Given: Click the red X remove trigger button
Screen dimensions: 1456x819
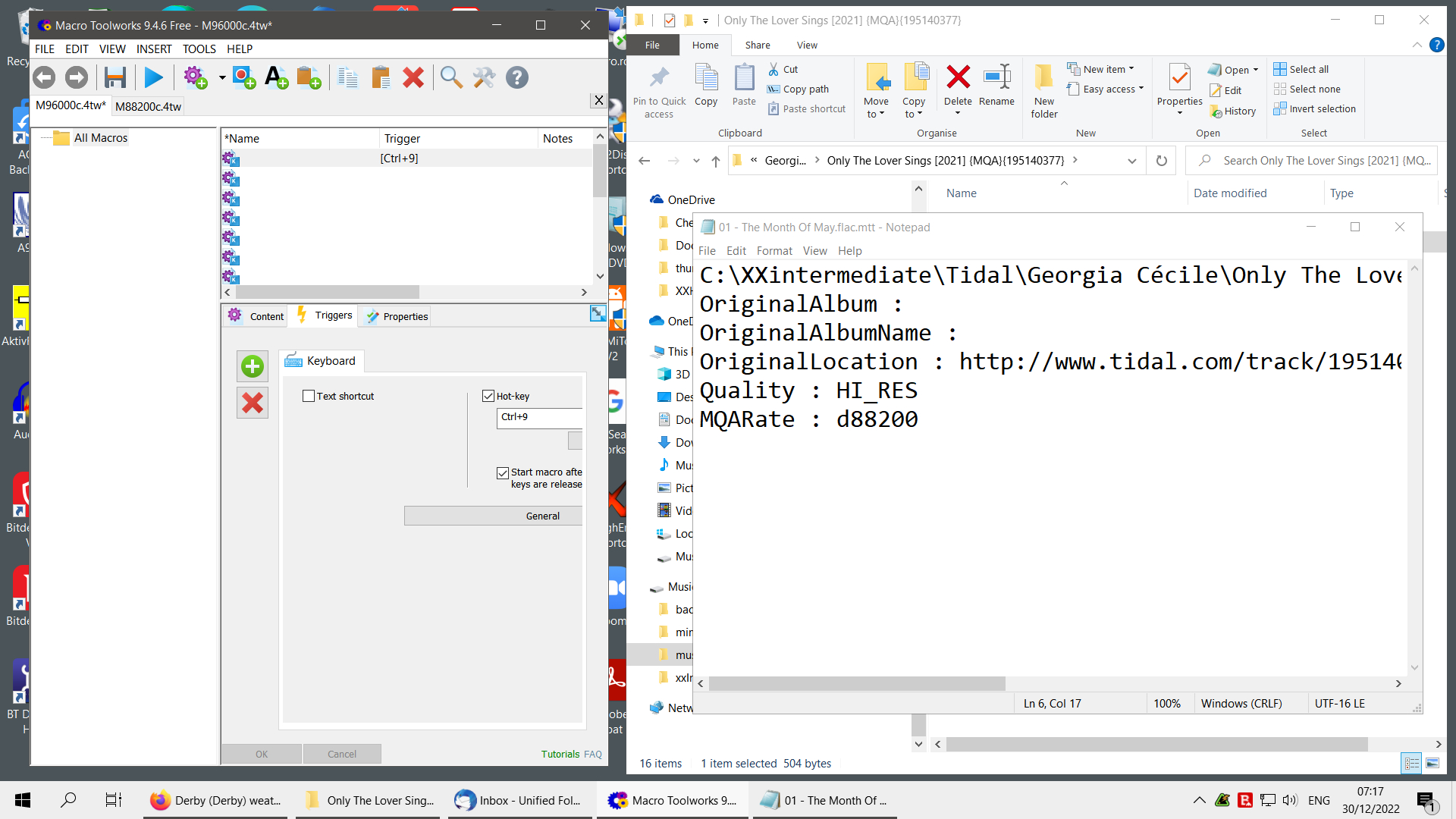Looking at the screenshot, I should tap(253, 403).
